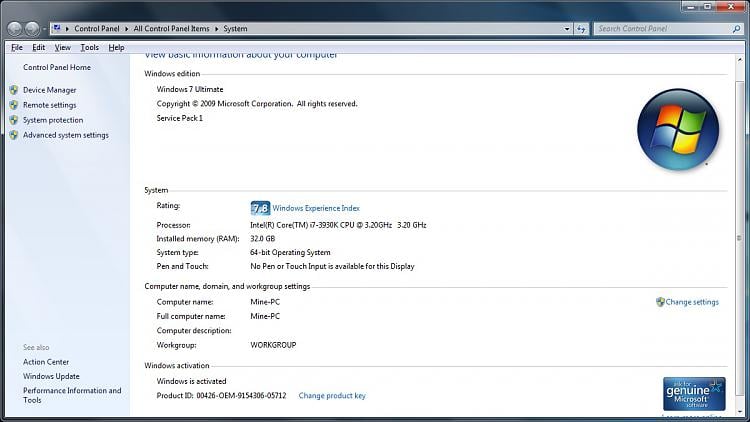Viewport: 750px width, 422px height.
Task: Select the System breadcrumb
Action: (235, 29)
